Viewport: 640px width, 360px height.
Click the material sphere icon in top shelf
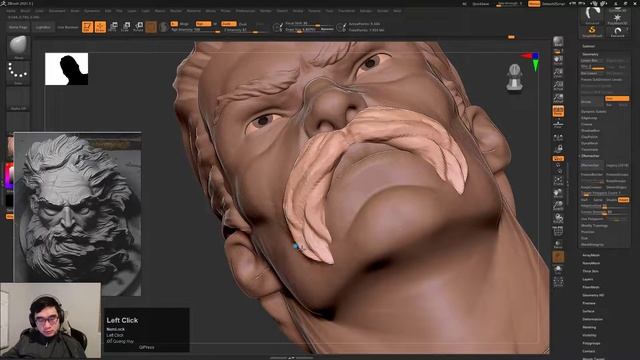(x=163, y=27)
